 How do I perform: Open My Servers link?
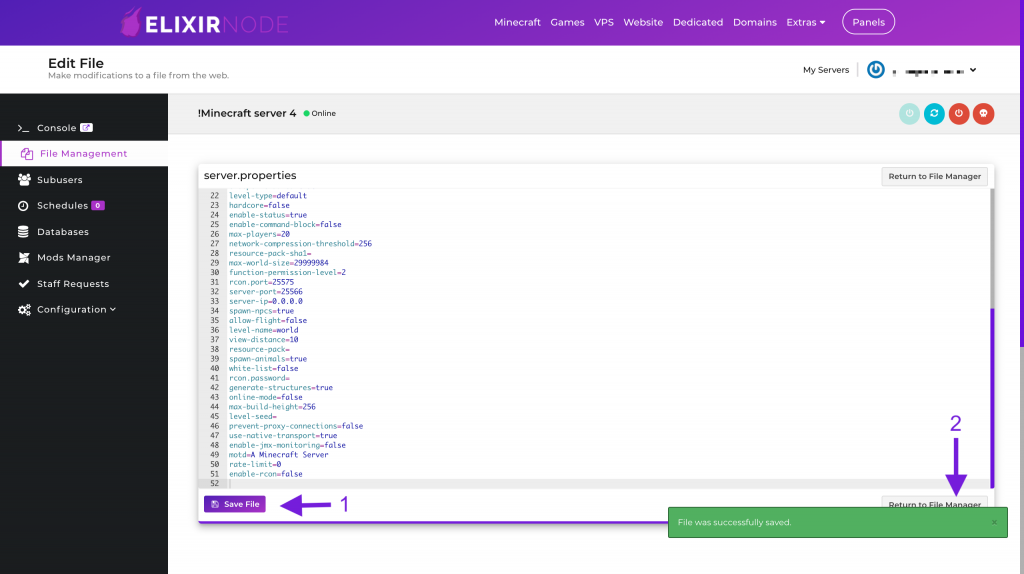825,70
